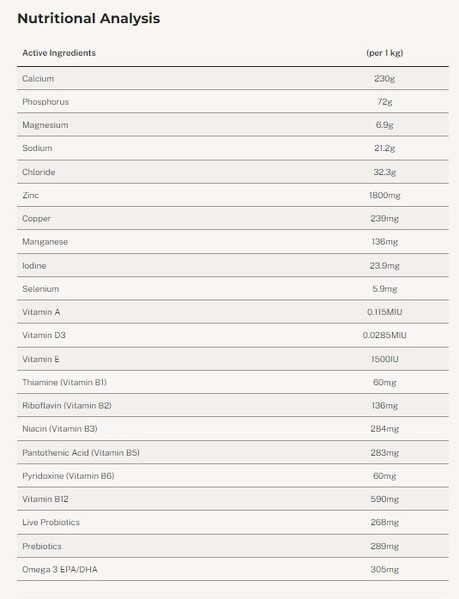Click the Vitamin A 0.115MIU value

pyautogui.click(x=385, y=312)
